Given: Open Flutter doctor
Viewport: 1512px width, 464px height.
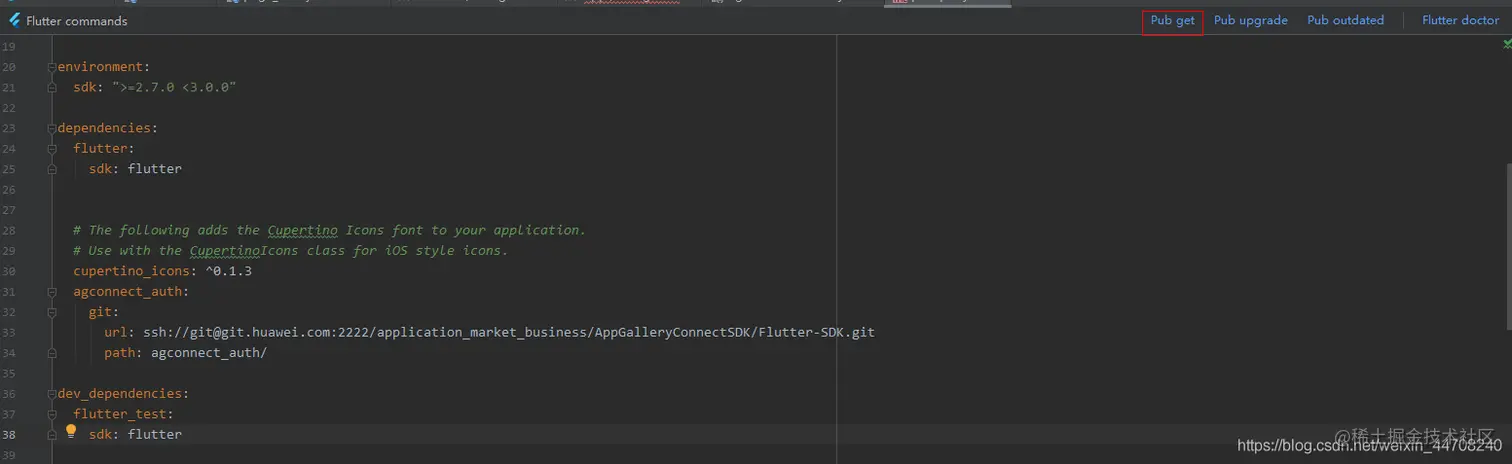Looking at the screenshot, I should pyautogui.click(x=1460, y=20).
